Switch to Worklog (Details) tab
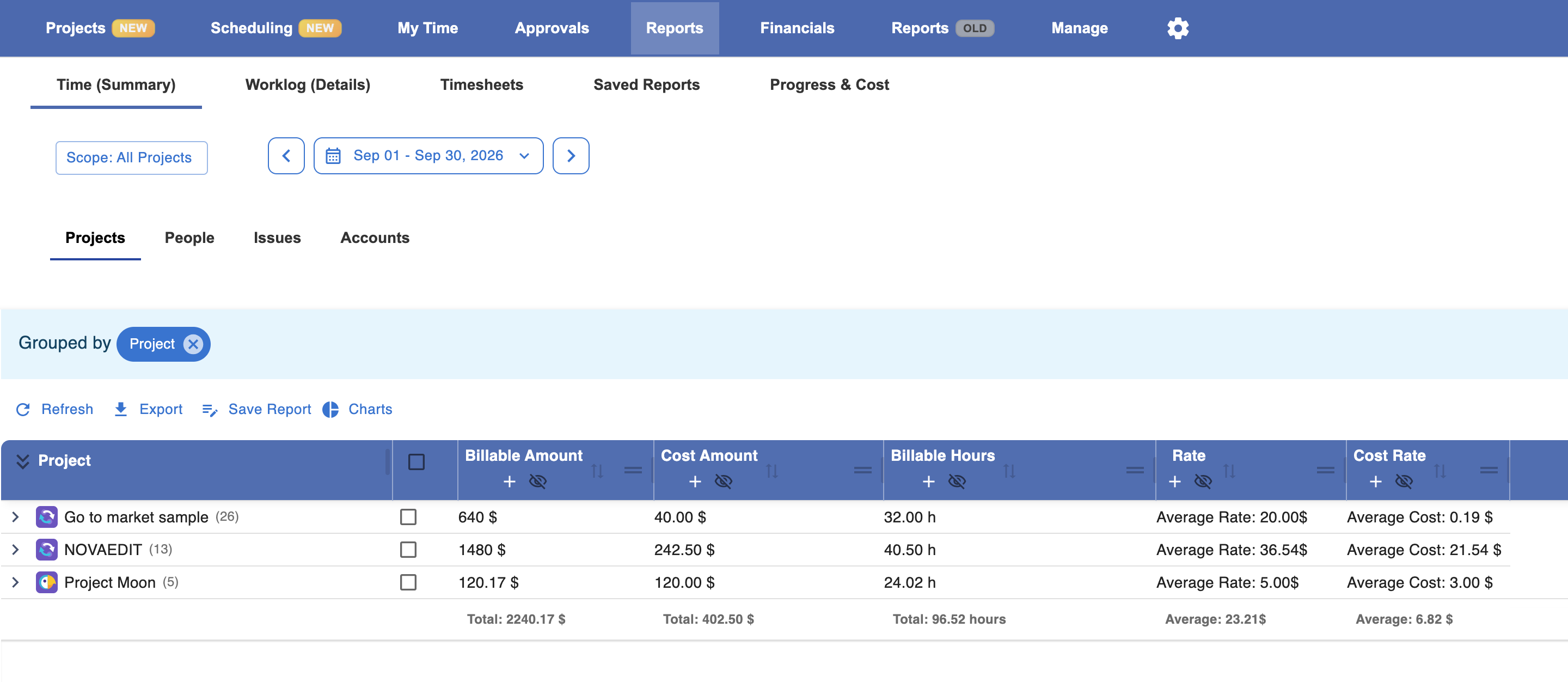The height and width of the screenshot is (682, 1568). coord(308,84)
